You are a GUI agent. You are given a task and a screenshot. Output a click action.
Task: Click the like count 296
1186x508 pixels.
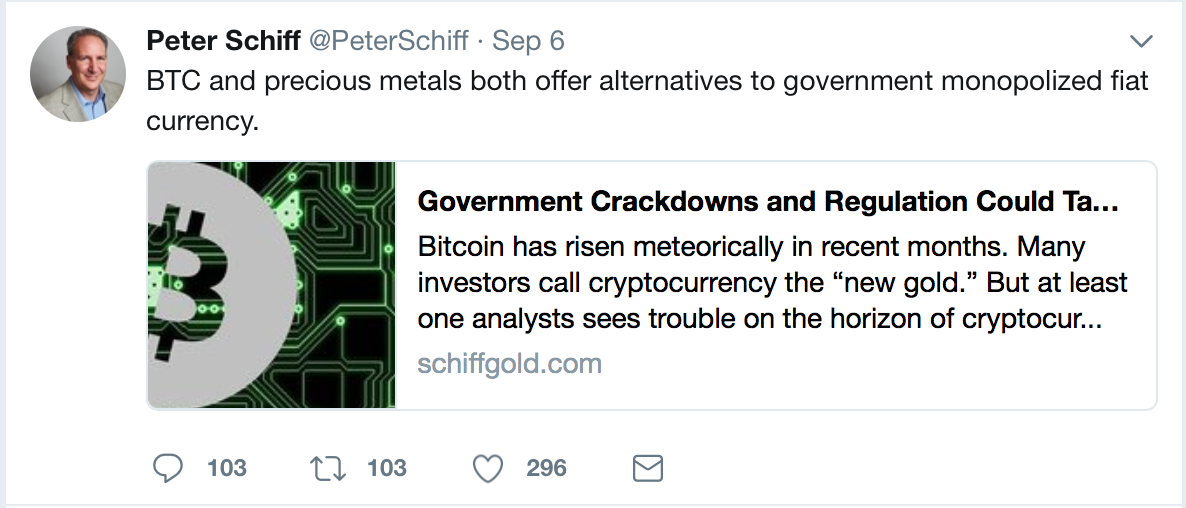point(546,467)
